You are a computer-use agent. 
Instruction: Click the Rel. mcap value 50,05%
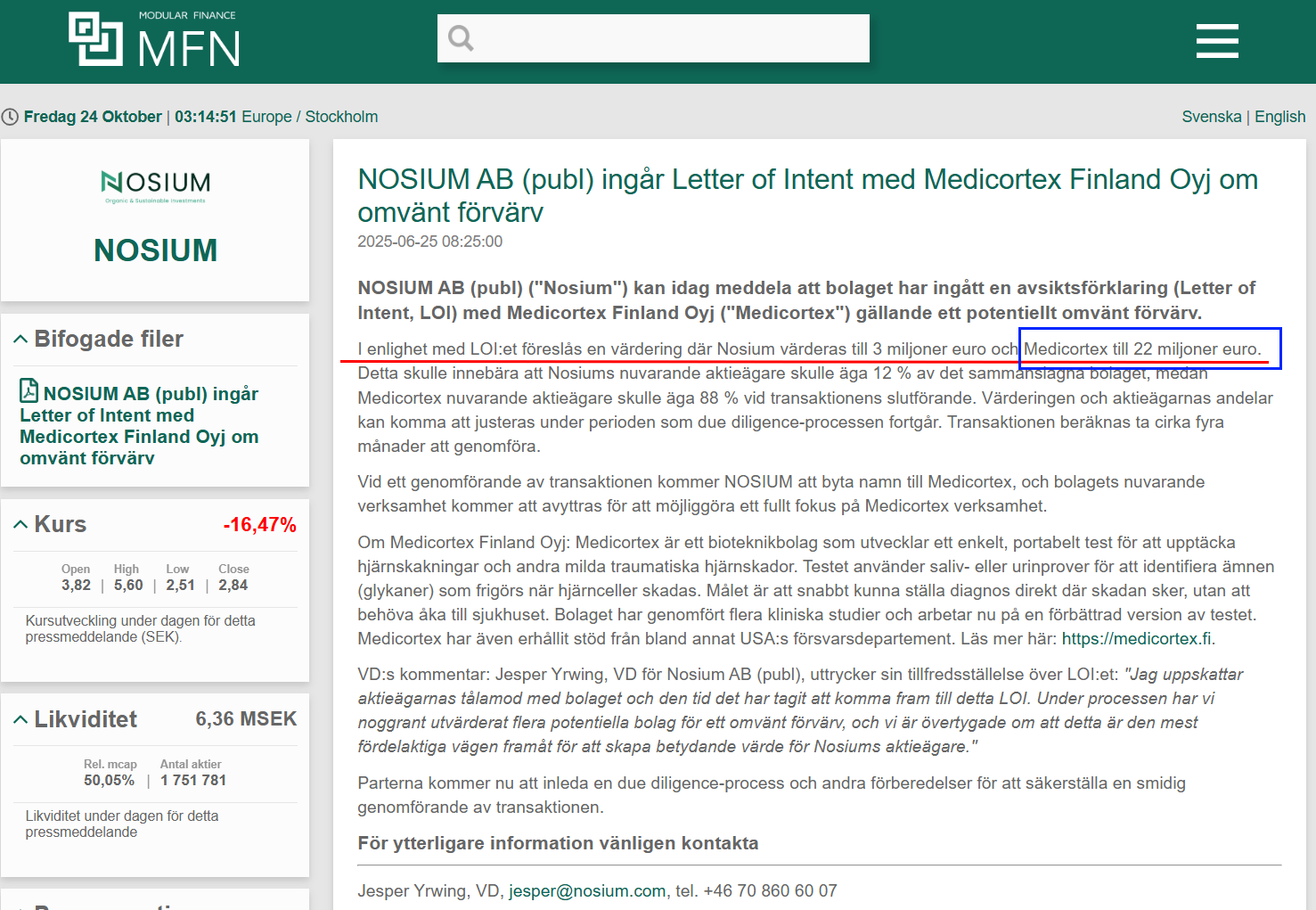110,780
